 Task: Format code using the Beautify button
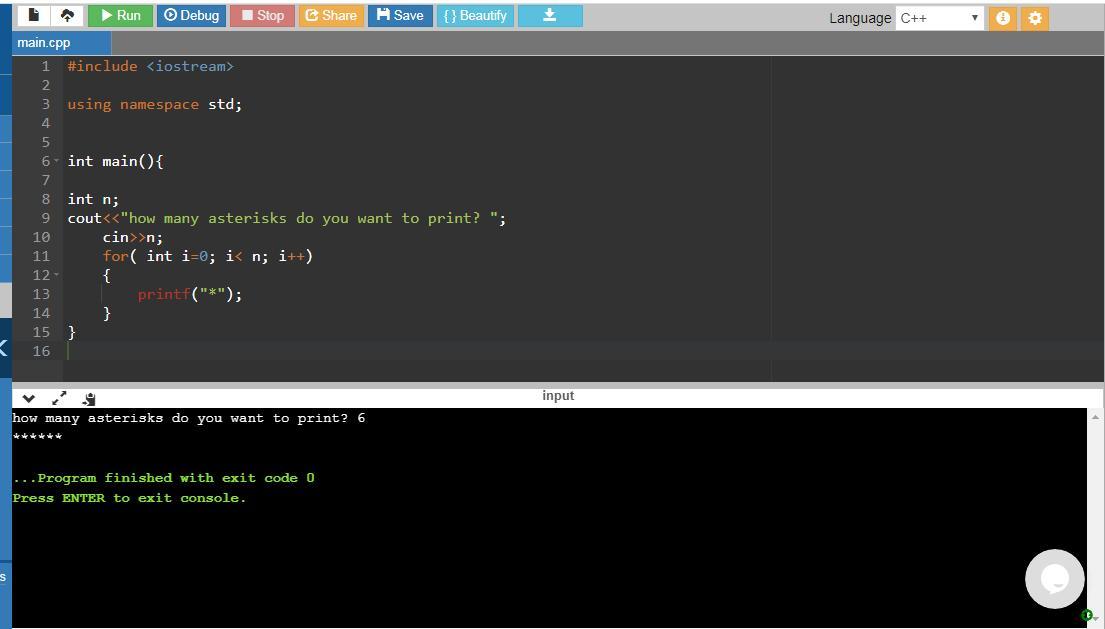pos(476,15)
